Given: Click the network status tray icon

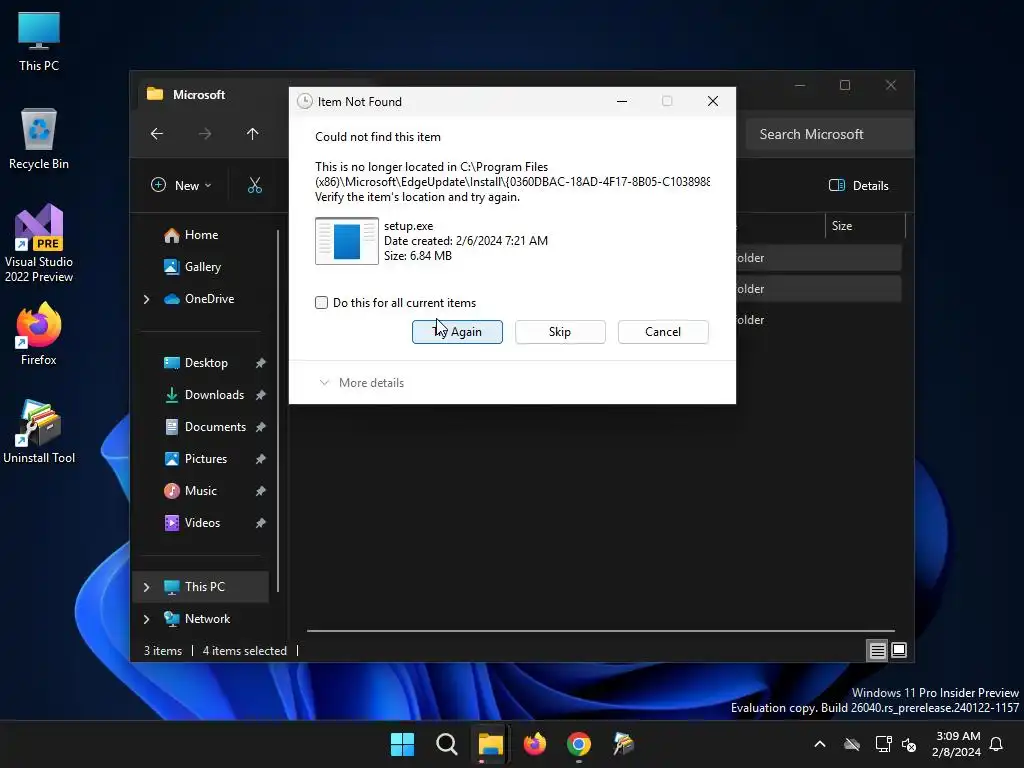Looking at the screenshot, I should pyautogui.click(x=884, y=744).
